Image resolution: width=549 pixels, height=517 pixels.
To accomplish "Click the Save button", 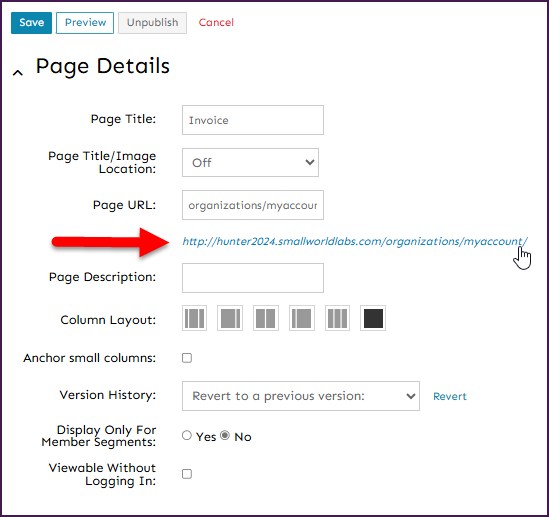I will point(32,23).
